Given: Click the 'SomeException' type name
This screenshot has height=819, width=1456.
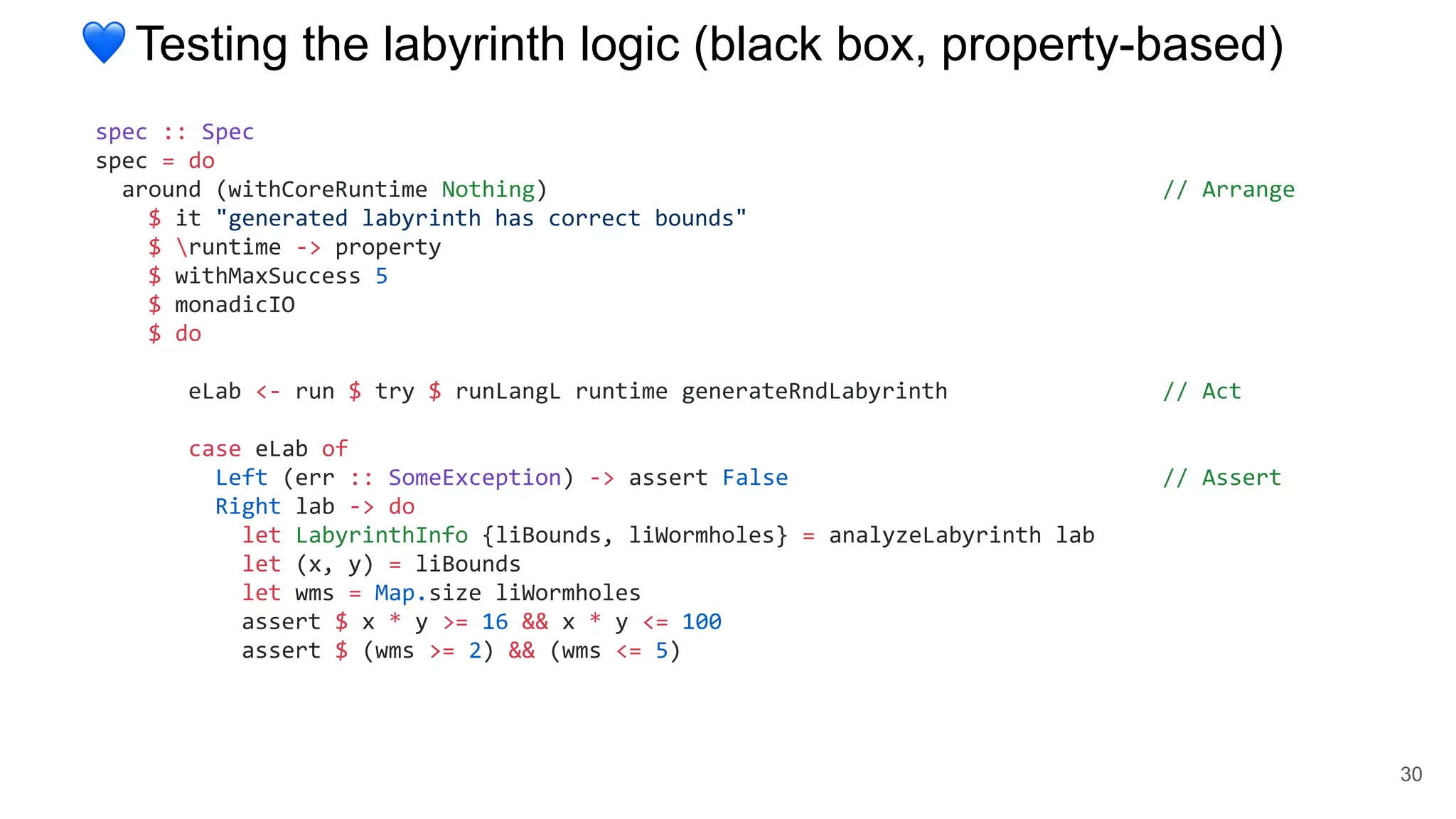Looking at the screenshot, I should (x=474, y=478).
